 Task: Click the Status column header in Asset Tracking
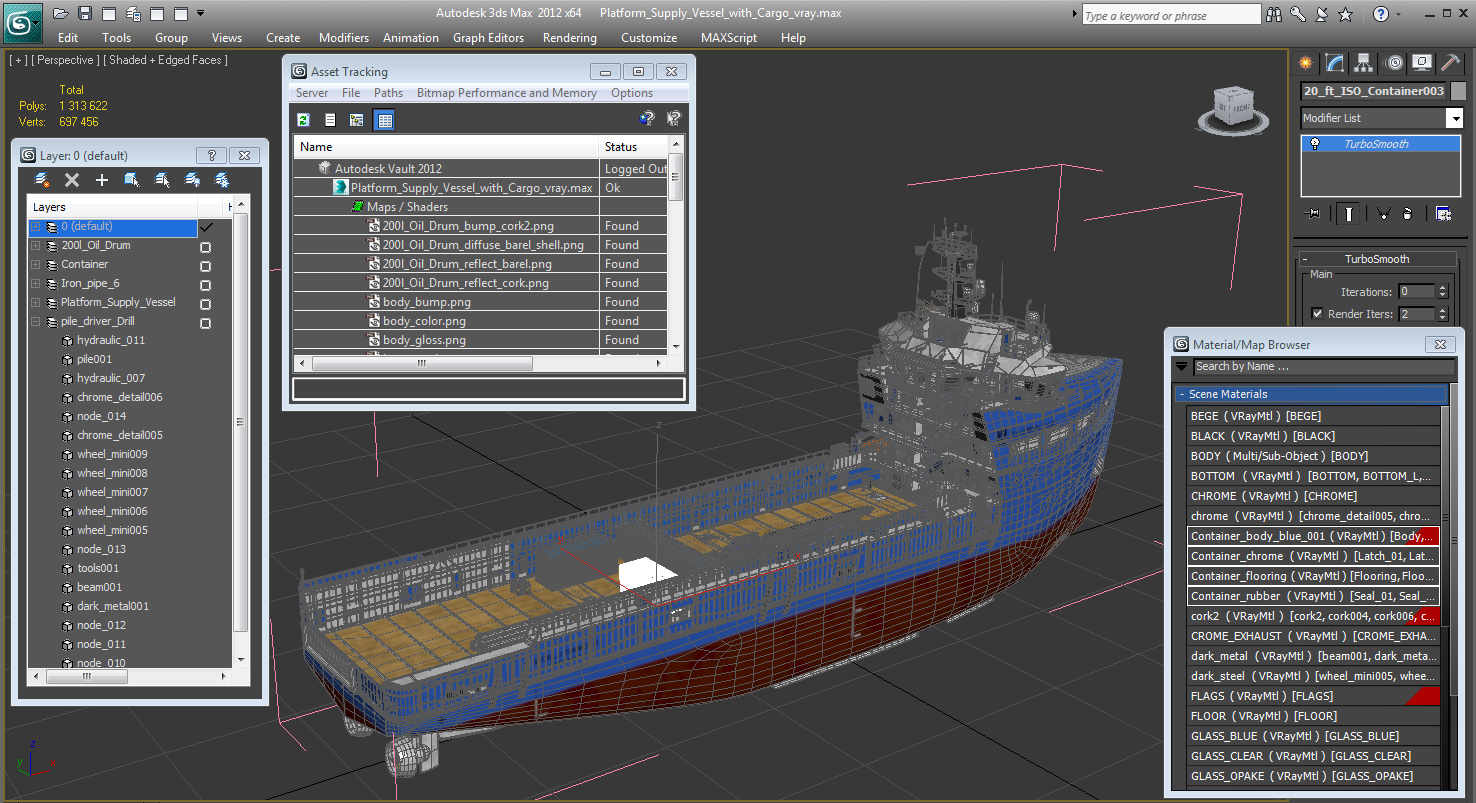pyautogui.click(x=633, y=147)
